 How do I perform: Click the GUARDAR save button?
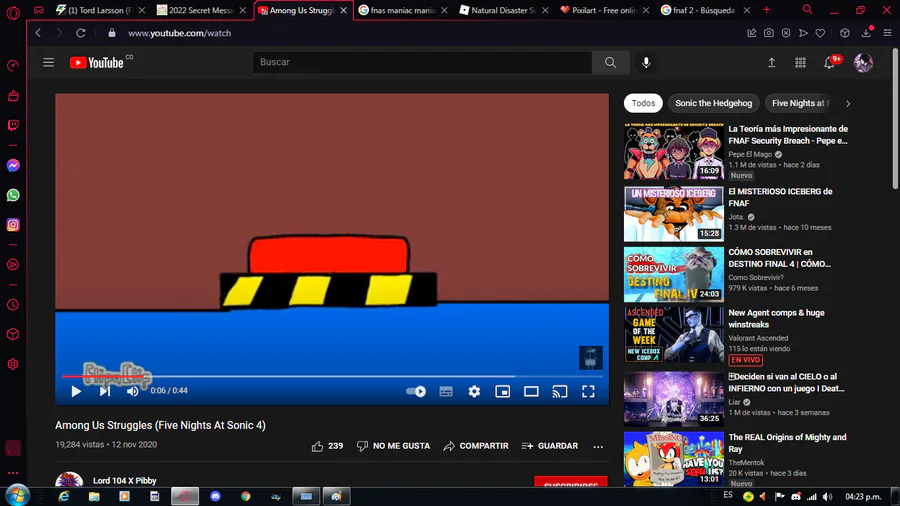pos(550,446)
